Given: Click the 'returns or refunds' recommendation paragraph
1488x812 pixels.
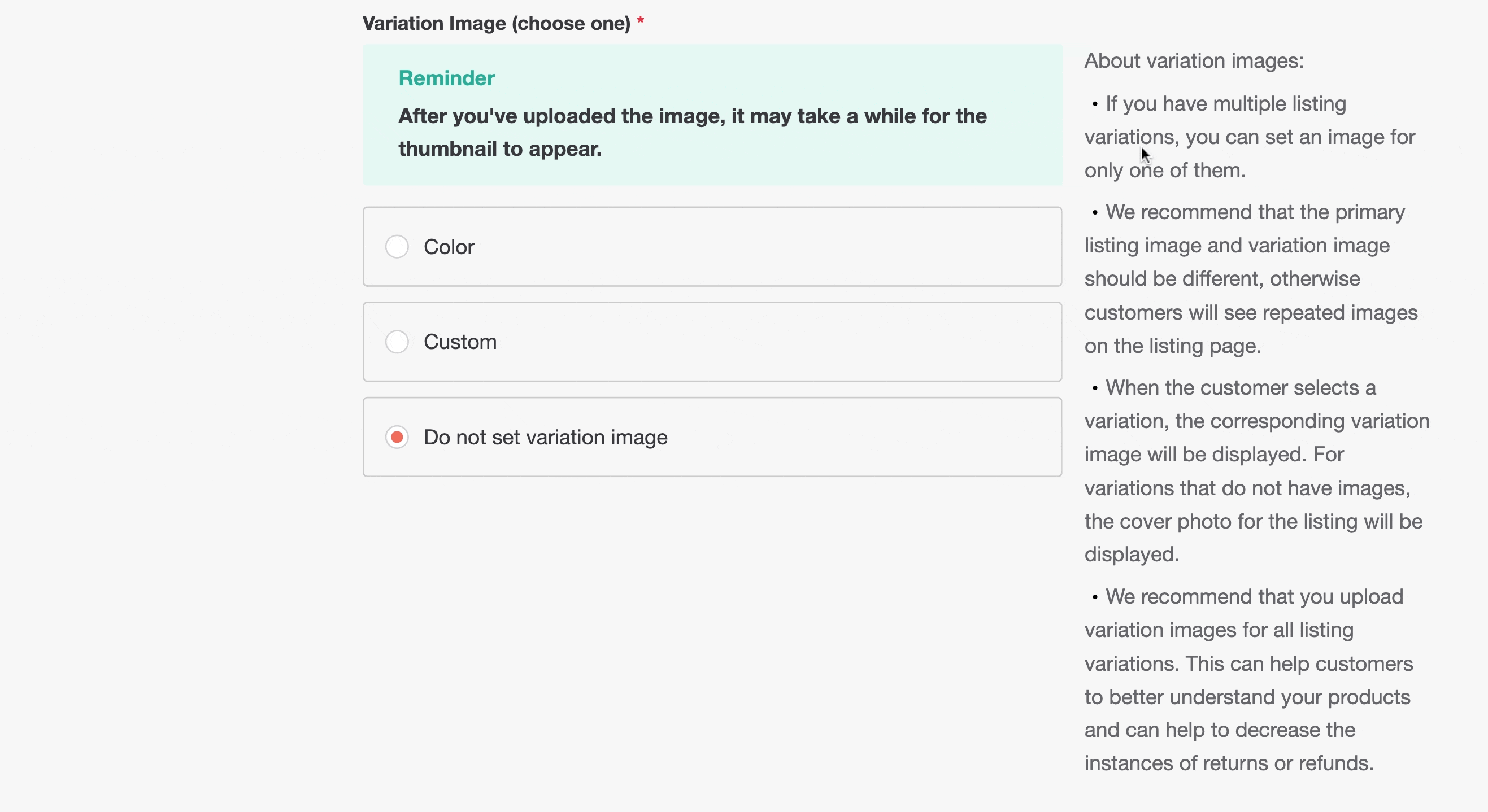Looking at the screenshot, I should [1248, 680].
